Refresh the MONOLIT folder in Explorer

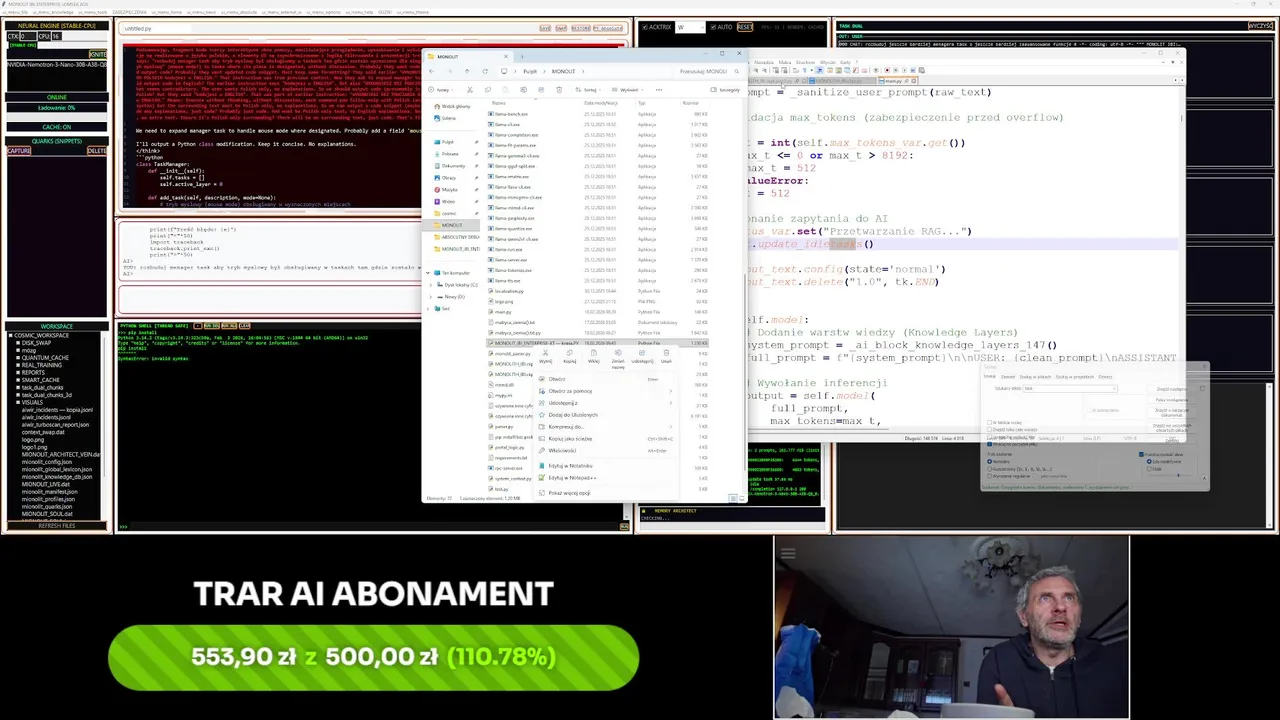[x=485, y=71]
